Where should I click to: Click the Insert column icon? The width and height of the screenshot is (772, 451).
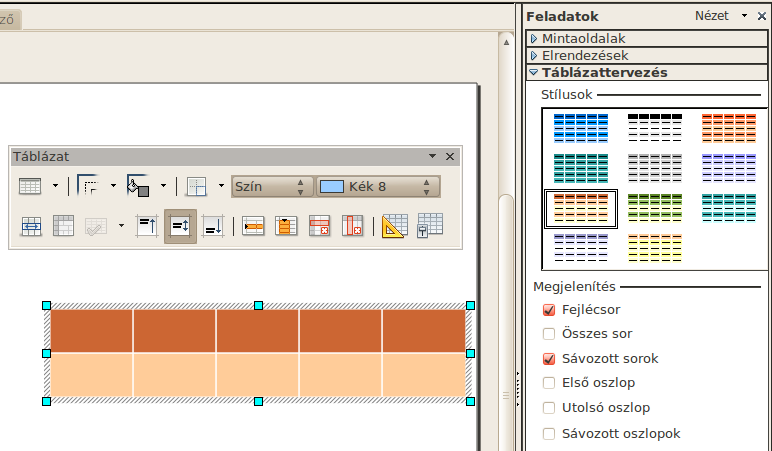pos(286,226)
